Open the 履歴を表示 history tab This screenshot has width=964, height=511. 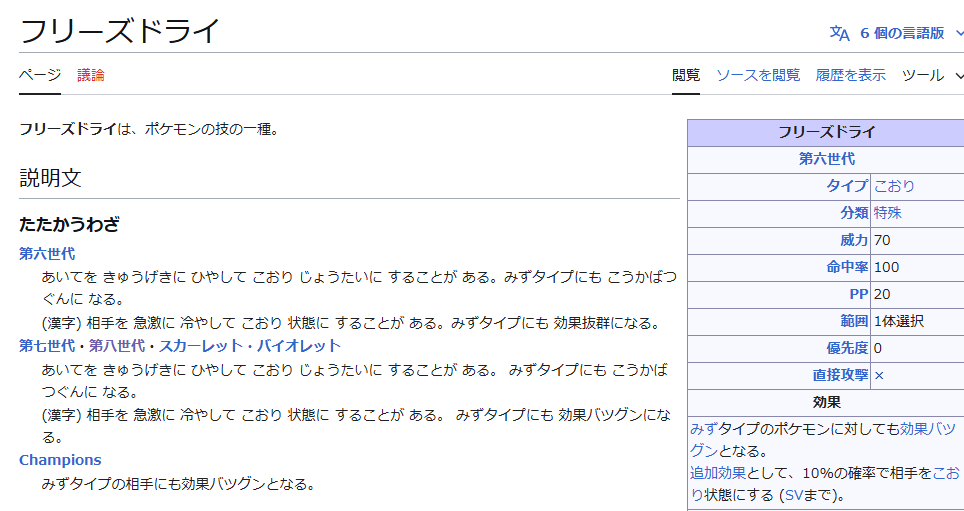coord(851,75)
